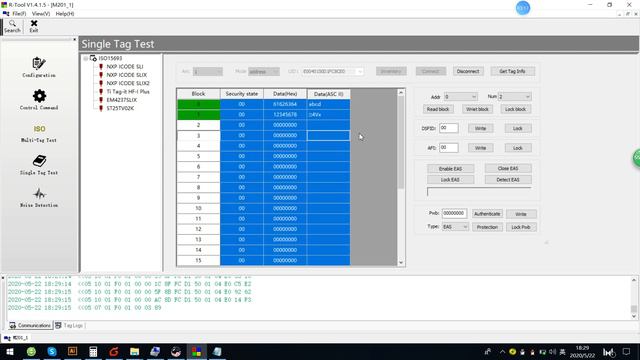Viewport: 640px width, 360px height.
Task: Click the Get Tag Info button
Action: coord(512,71)
